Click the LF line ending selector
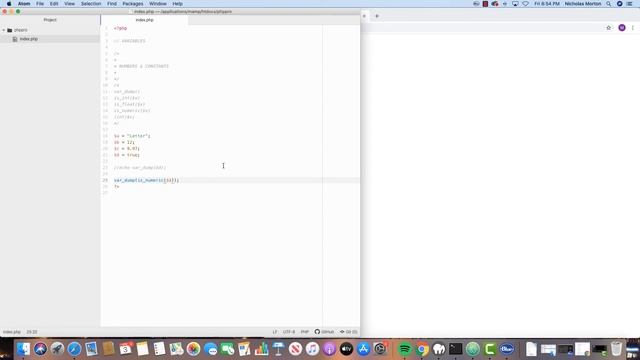This screenshot has width=640, height=360. [x=275, y=332]
